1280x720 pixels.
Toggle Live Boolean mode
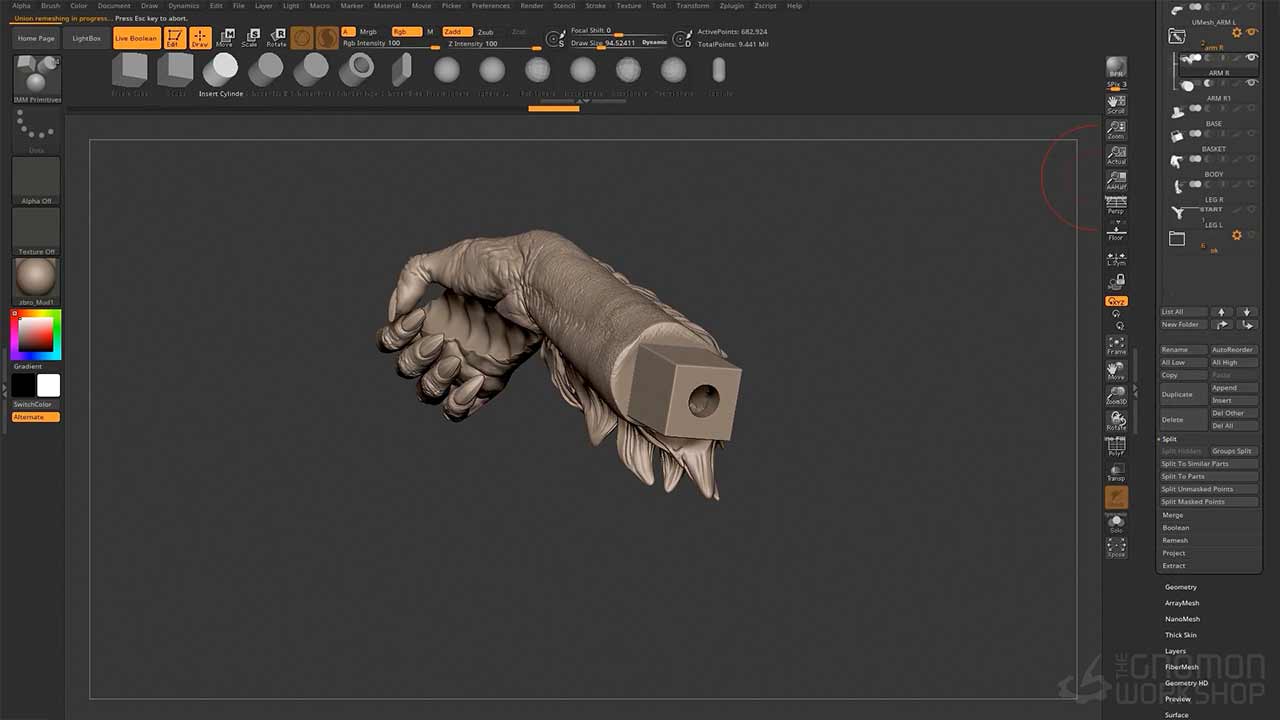click(x=136, y=38)
